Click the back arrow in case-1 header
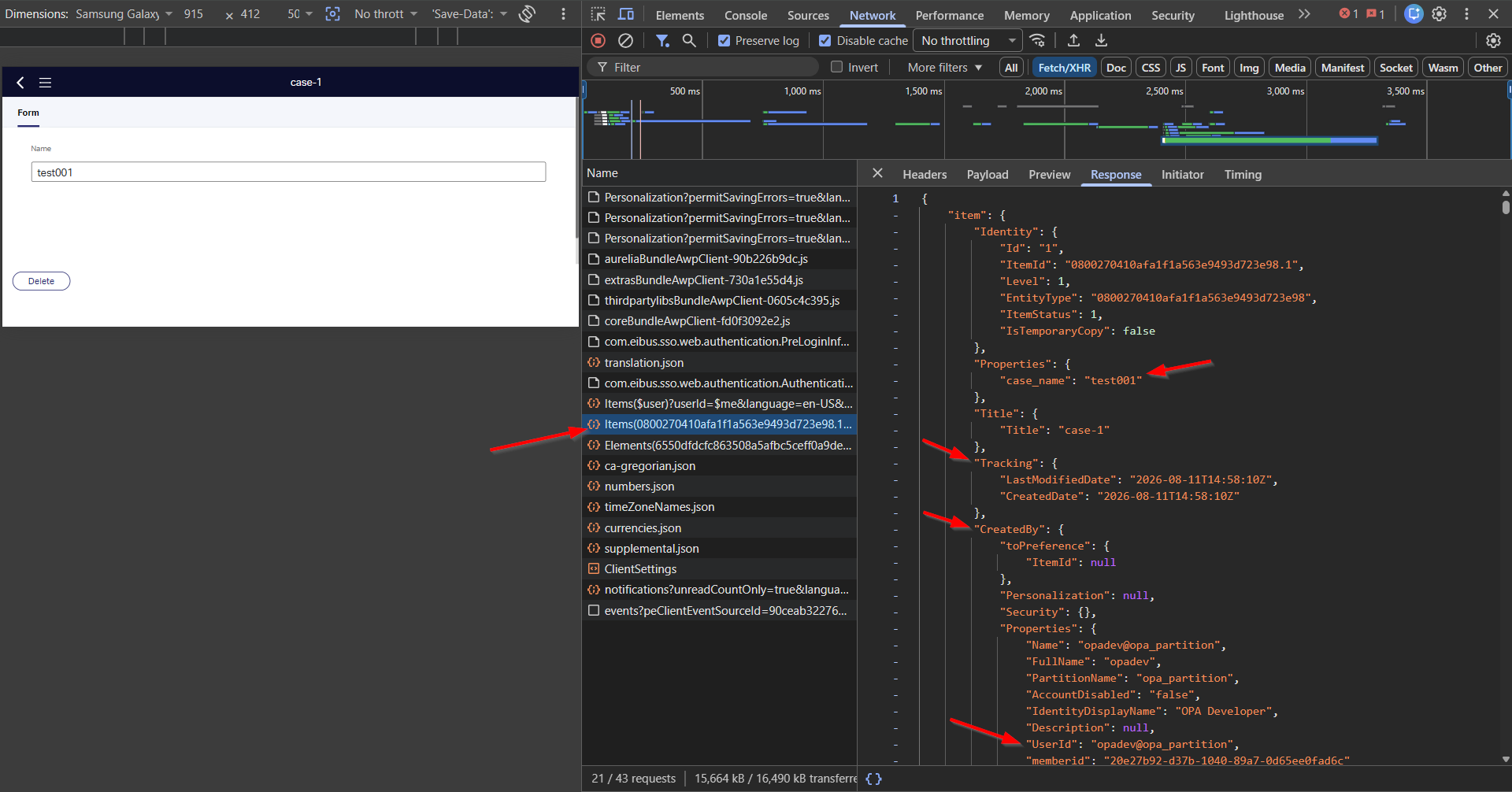The width and height of the screenshot is (1512, 792). point(20,82)
